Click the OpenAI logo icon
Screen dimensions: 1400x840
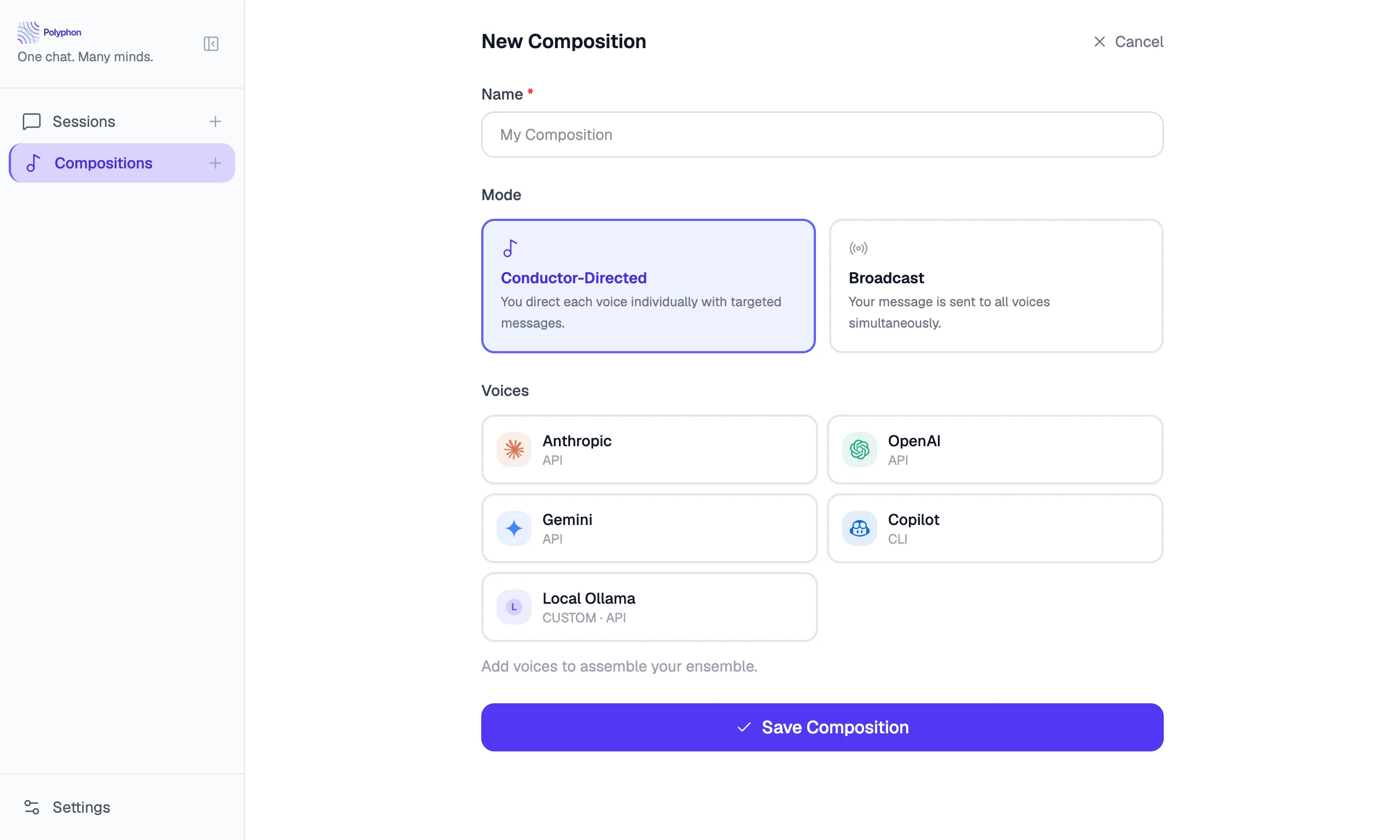[x=859, y=450]
